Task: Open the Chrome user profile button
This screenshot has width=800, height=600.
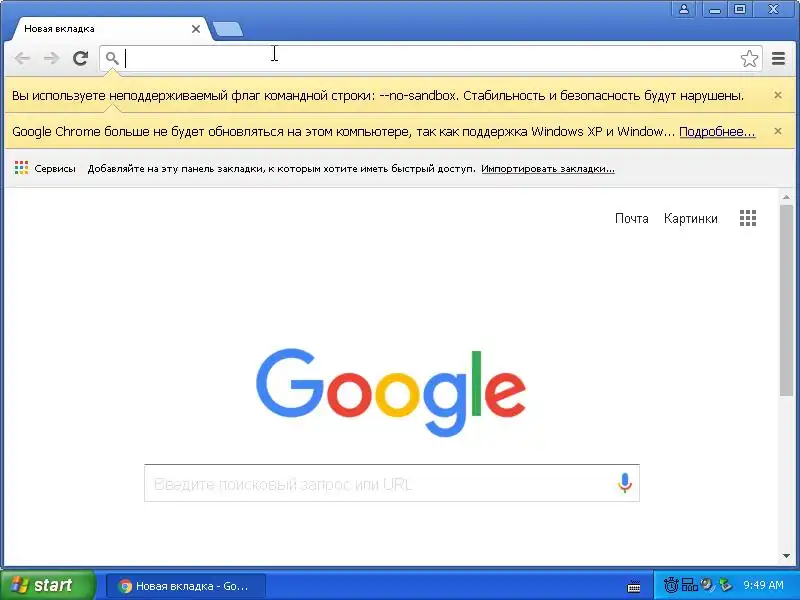Action: coord(684,9)
